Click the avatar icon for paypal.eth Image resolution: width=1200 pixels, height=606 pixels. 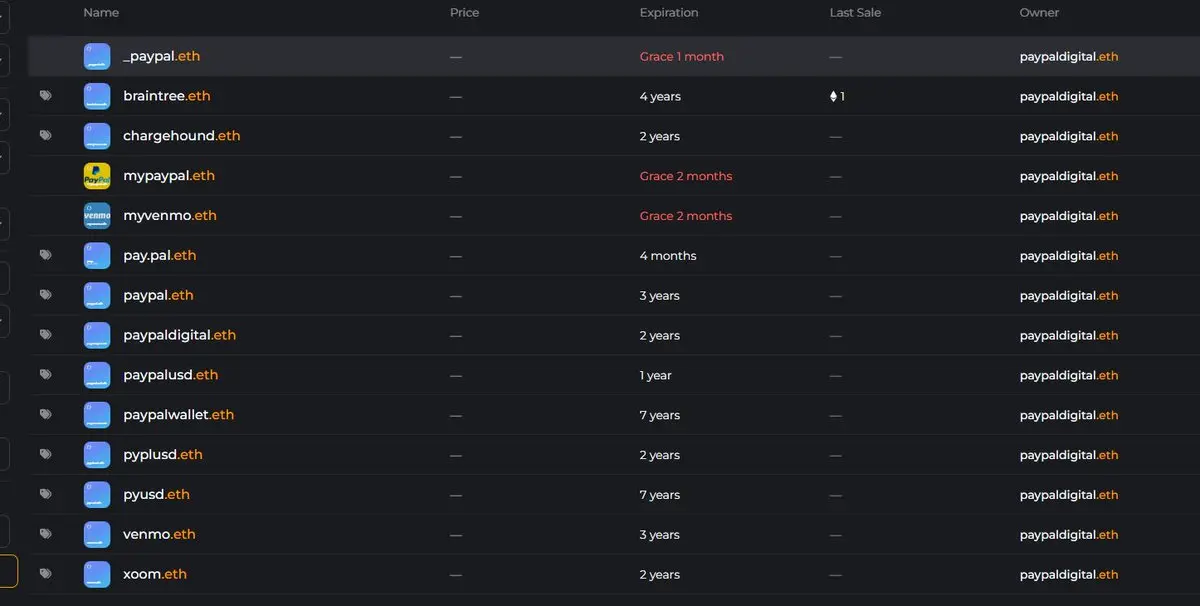tap(97, 296)
